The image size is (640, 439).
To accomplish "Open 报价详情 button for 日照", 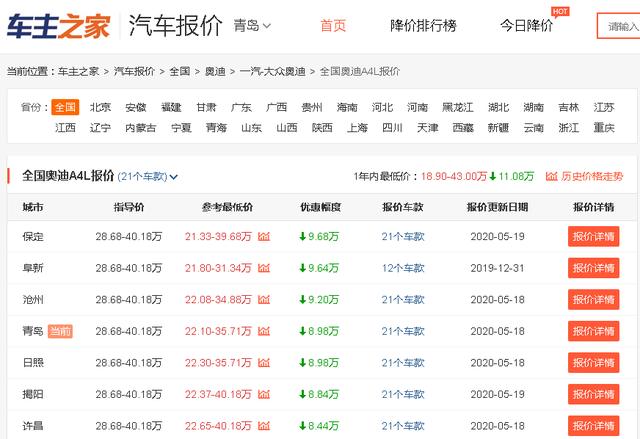I will (x=593, y=363).
